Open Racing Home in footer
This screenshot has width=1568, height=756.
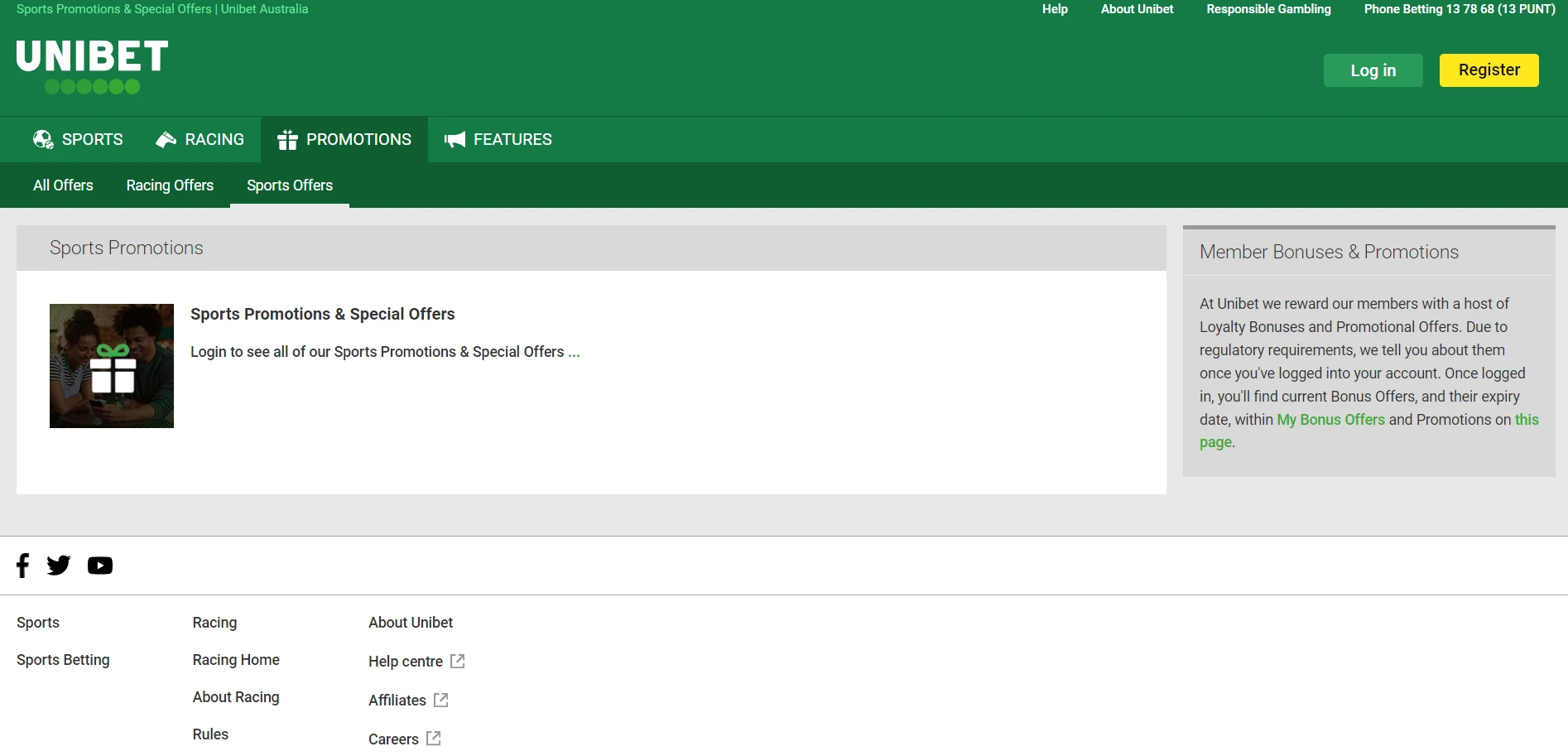[x=236, y=660]
